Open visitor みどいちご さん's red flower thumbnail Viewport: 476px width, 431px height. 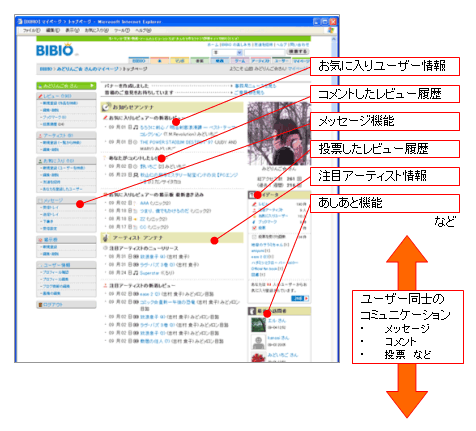tap(258, 357)
